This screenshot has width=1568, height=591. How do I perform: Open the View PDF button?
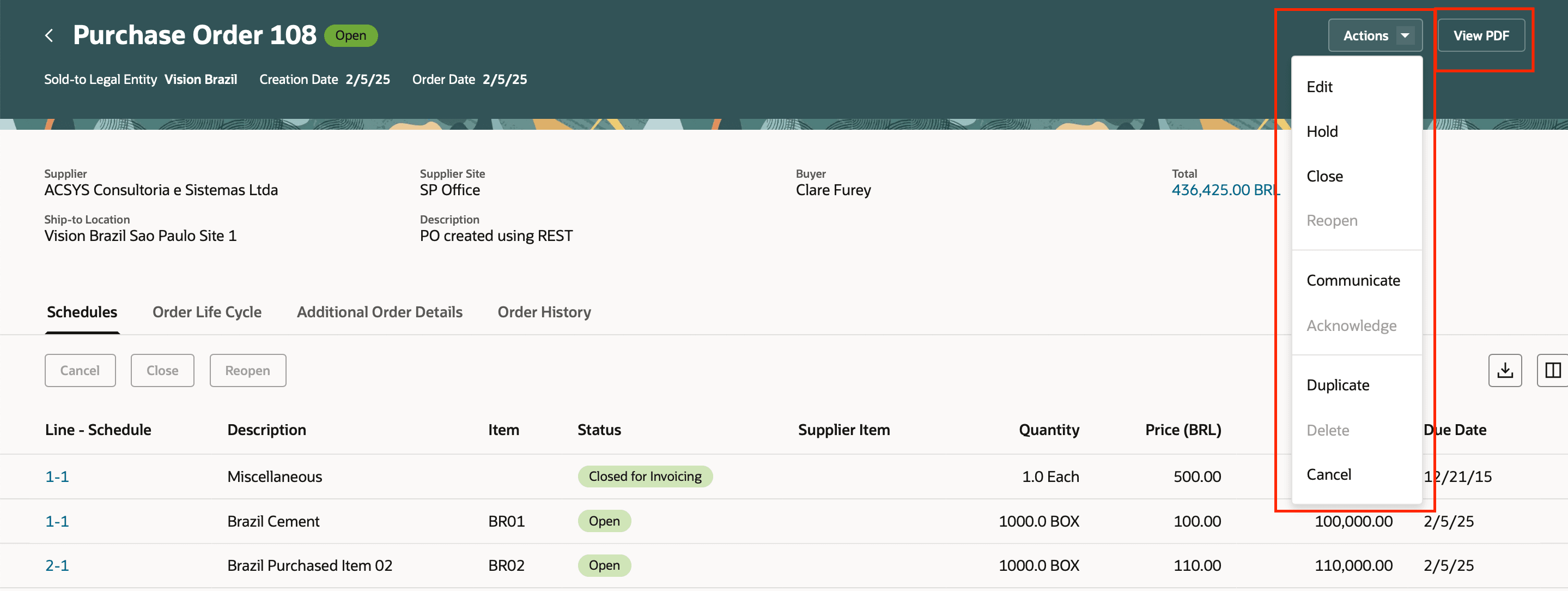(1480, 35)
